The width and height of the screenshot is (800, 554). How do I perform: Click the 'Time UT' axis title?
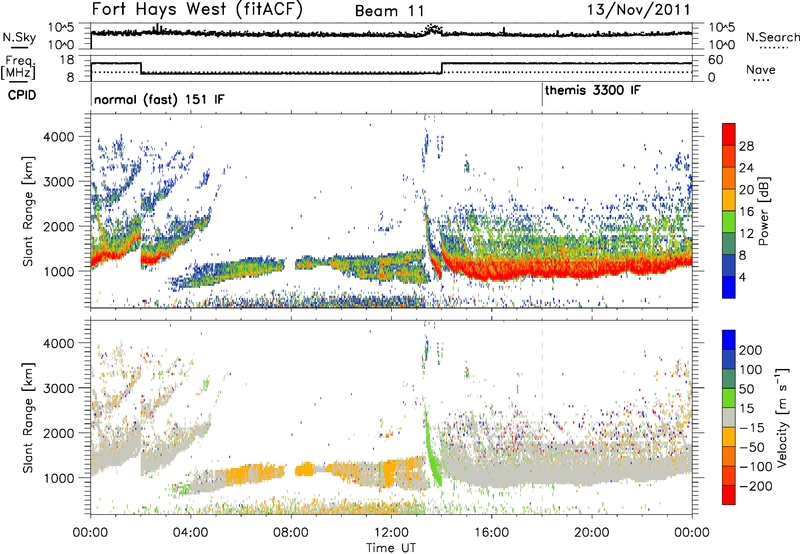[391, 548]
